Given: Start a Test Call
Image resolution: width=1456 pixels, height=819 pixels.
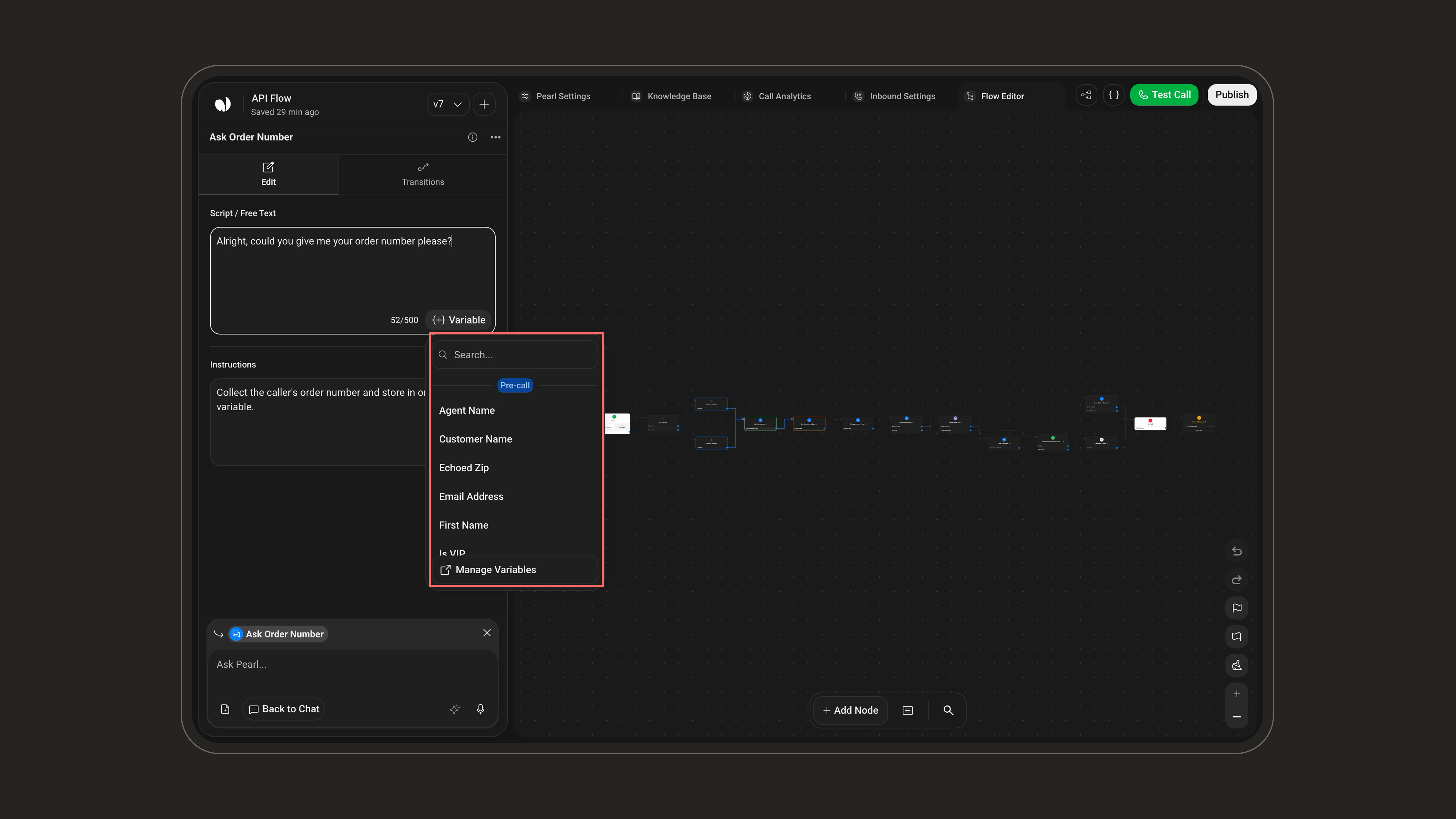Looking at the screenshot, I should 1164,95.
